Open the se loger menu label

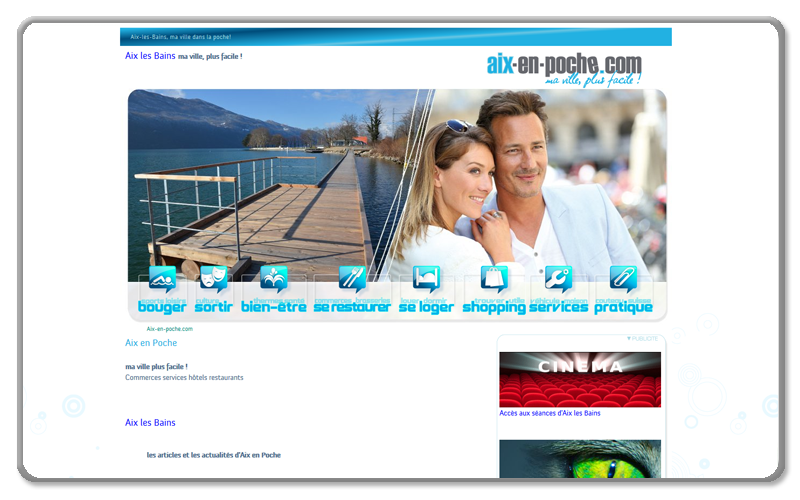click(x=426, y=307)
